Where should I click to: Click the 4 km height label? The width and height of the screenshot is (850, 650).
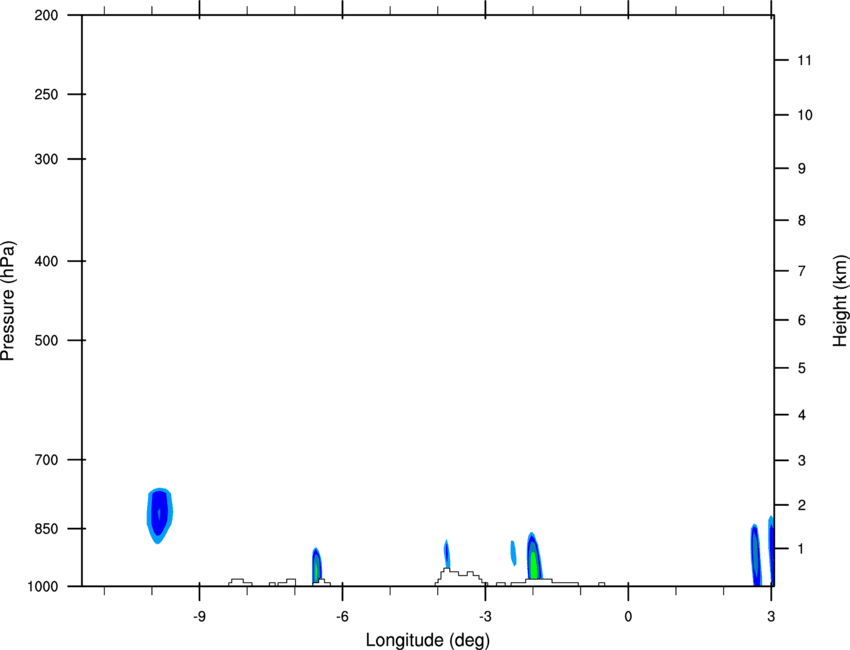point(801,415)
